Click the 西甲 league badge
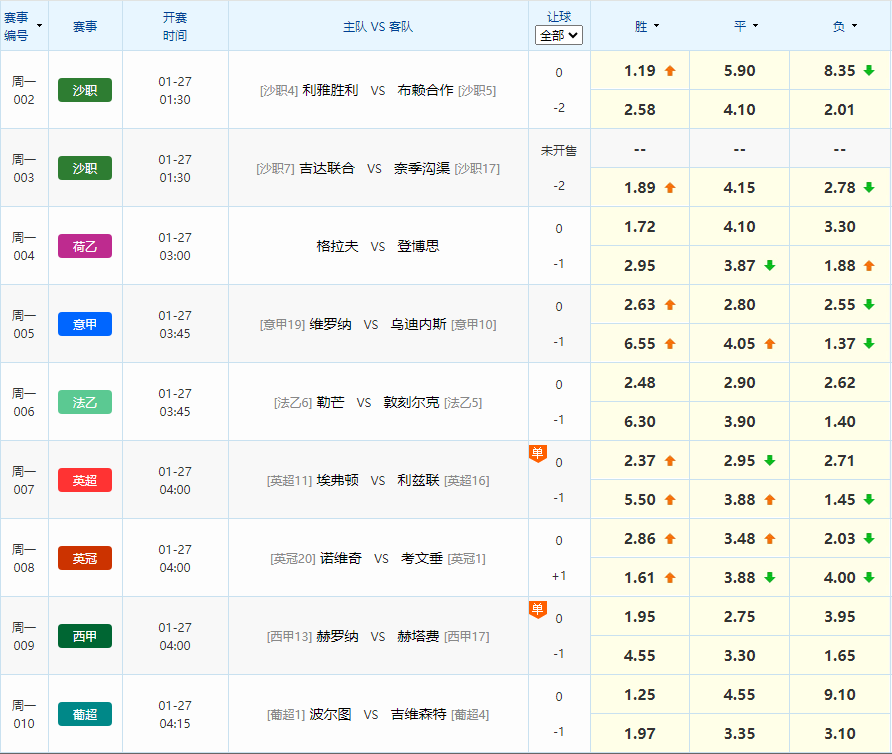Screen dimensions: 892x754 coord(85,636)
